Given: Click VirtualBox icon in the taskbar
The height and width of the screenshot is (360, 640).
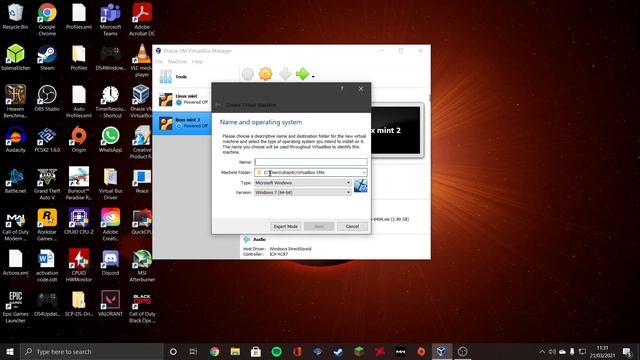Looking at the screenshot, I should coord(441,352).
